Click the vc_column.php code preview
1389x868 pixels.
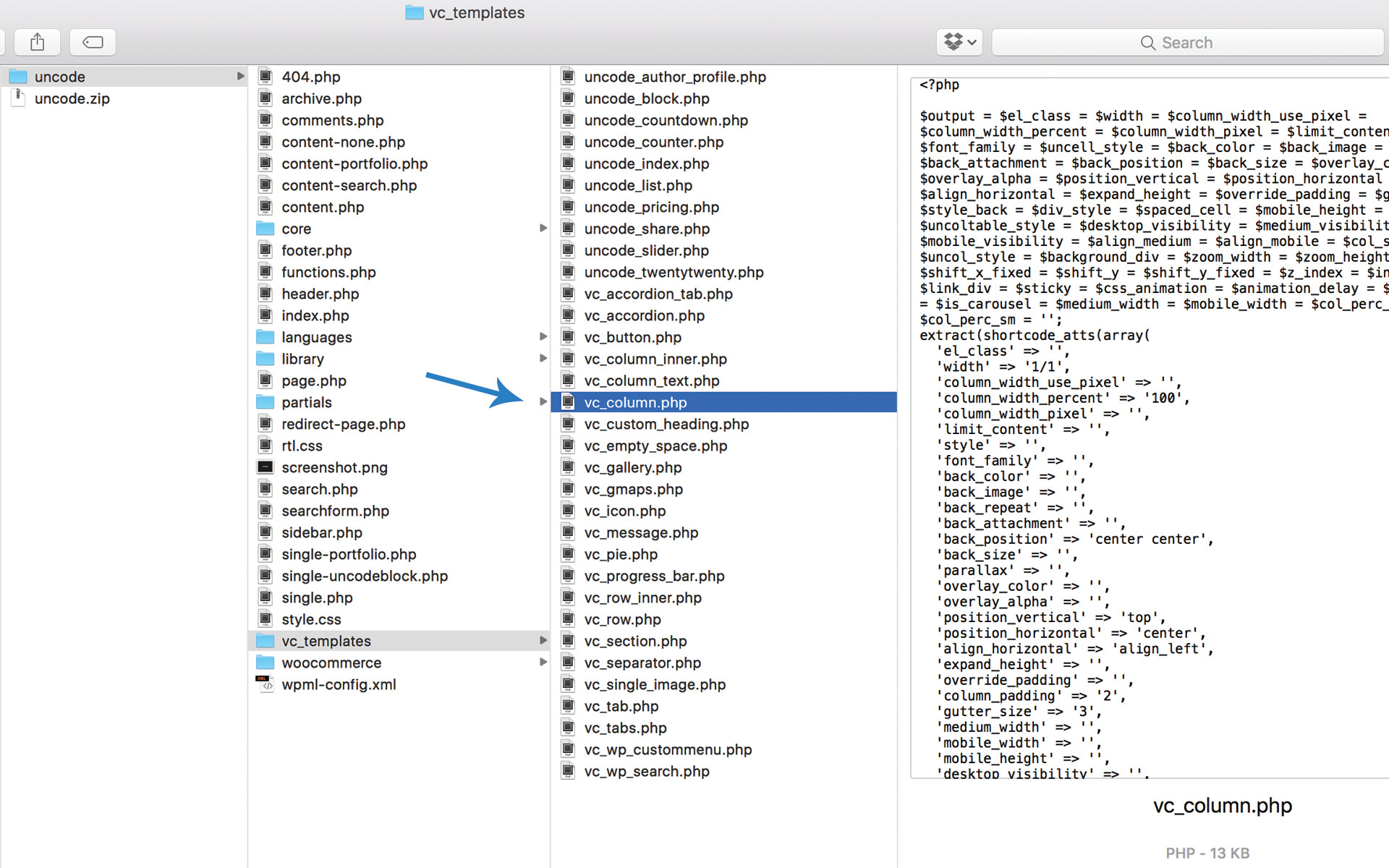pyautogui.click(x=1149, y=427)
